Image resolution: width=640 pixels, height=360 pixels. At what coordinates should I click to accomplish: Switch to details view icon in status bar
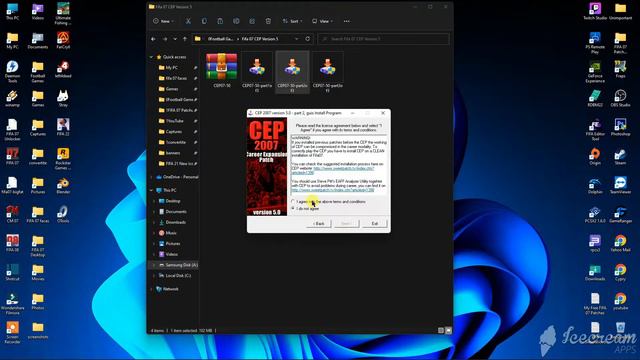tap(441, 330)
